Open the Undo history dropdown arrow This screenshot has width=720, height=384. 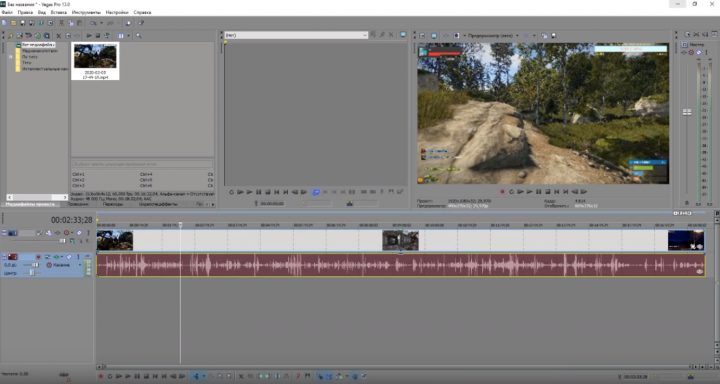pos(101,23)
